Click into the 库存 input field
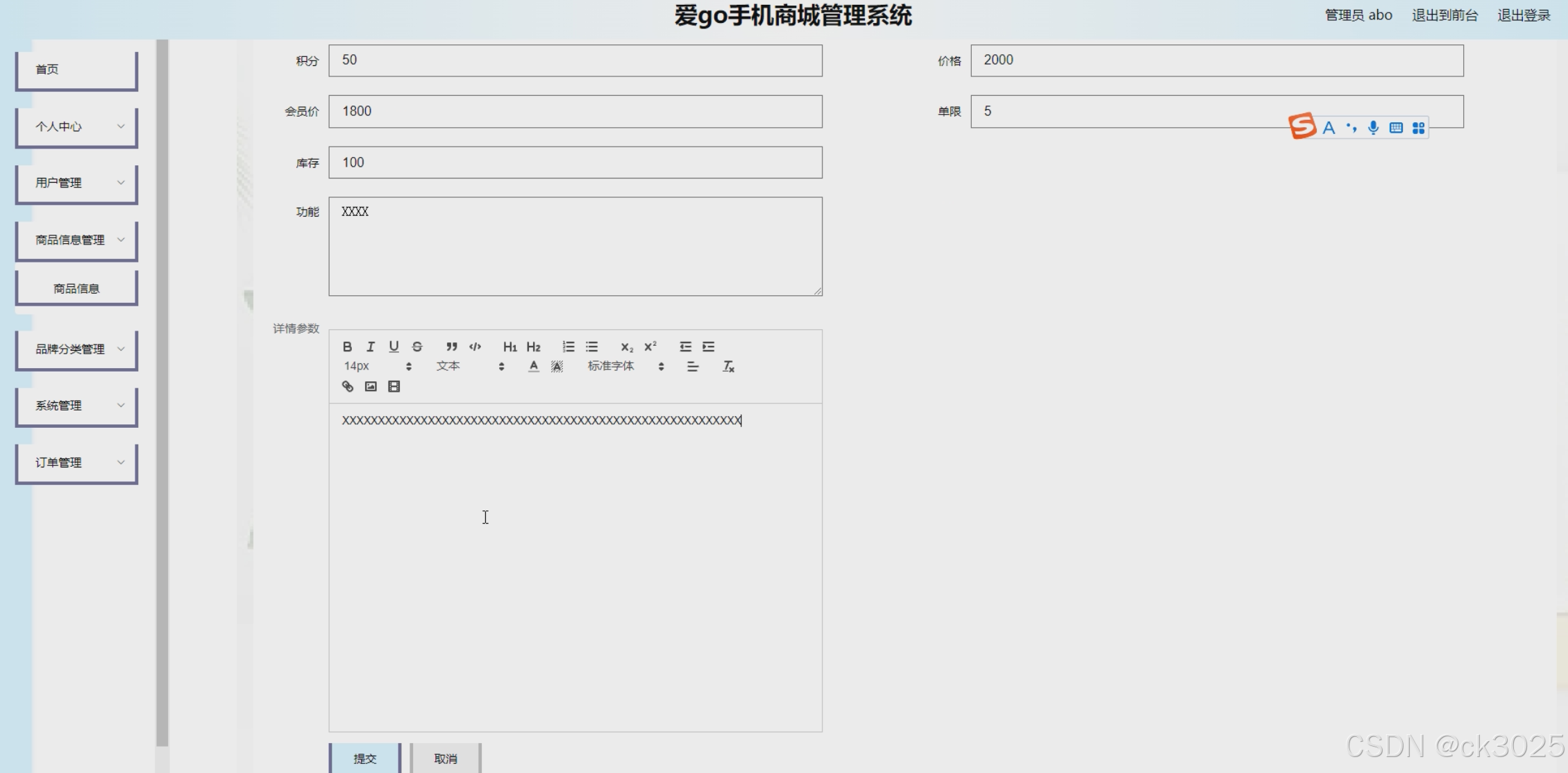Viewport: 1568px width, 773px height. pos(575,163)
